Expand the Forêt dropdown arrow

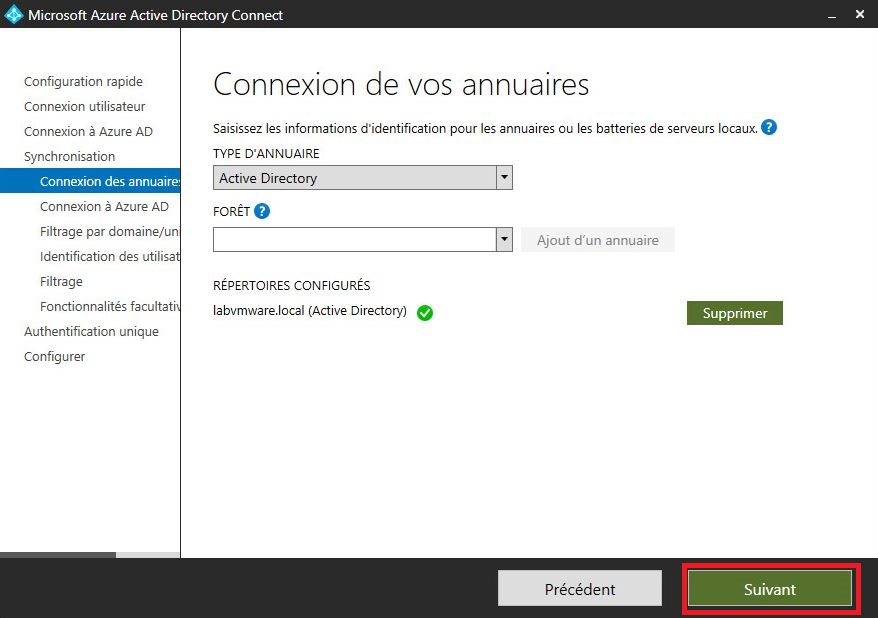[504, 240]
